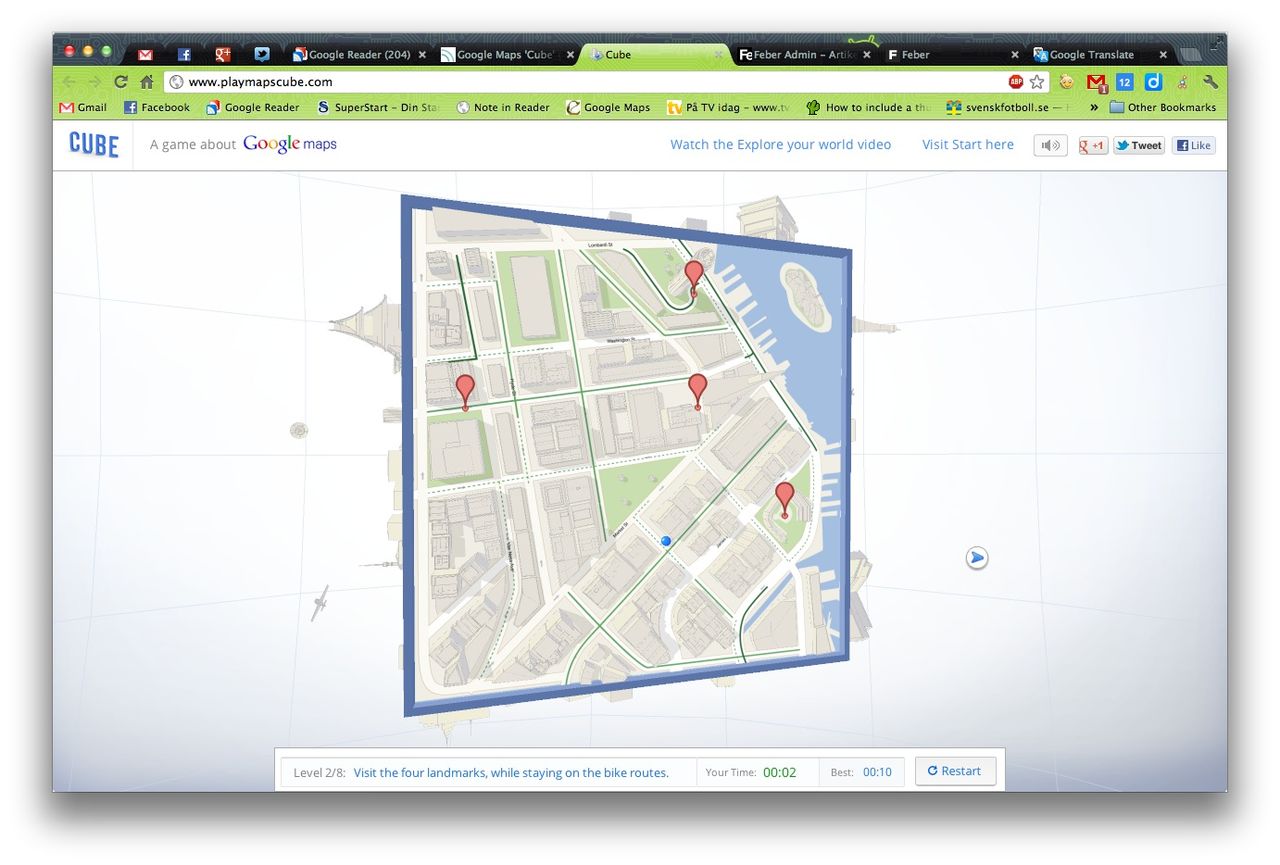Image resolution: width=1280 pixels, height=865 pixels.
Task: Mute the game sound
Action: (1050, 145)
